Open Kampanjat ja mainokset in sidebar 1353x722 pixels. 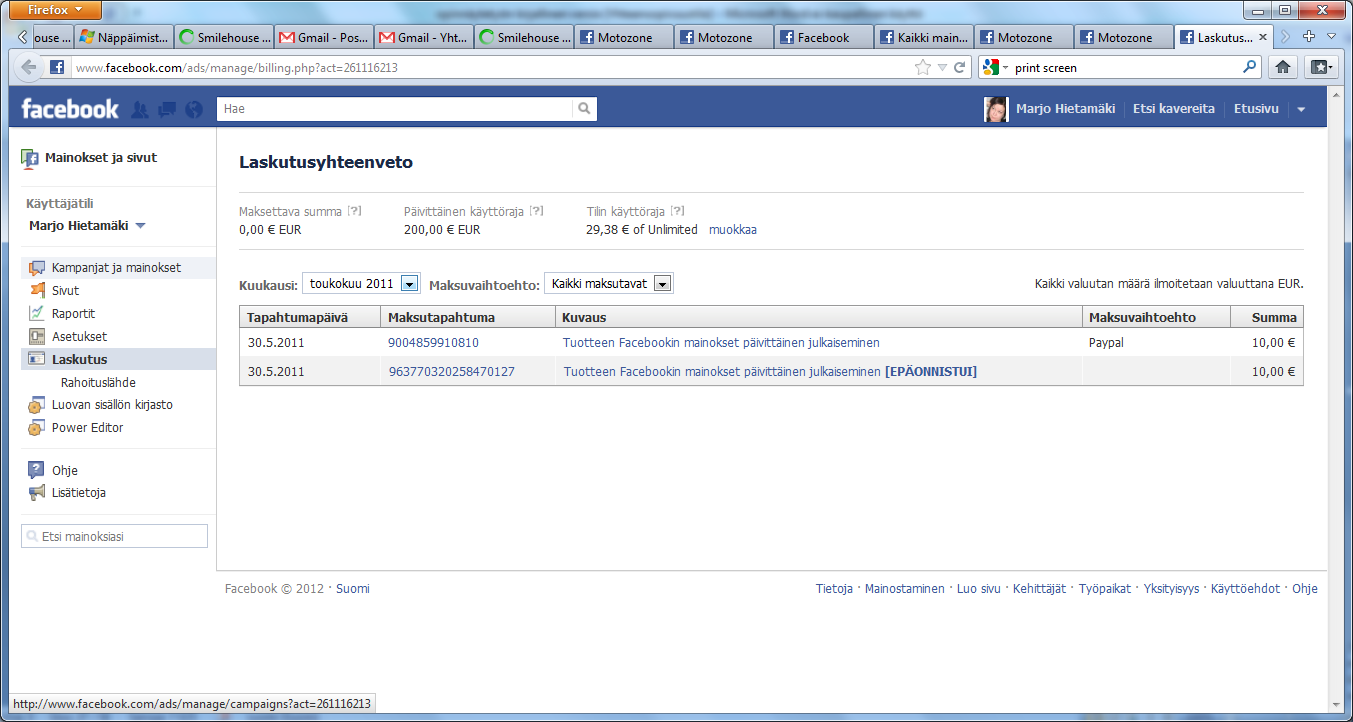point(116,268)
